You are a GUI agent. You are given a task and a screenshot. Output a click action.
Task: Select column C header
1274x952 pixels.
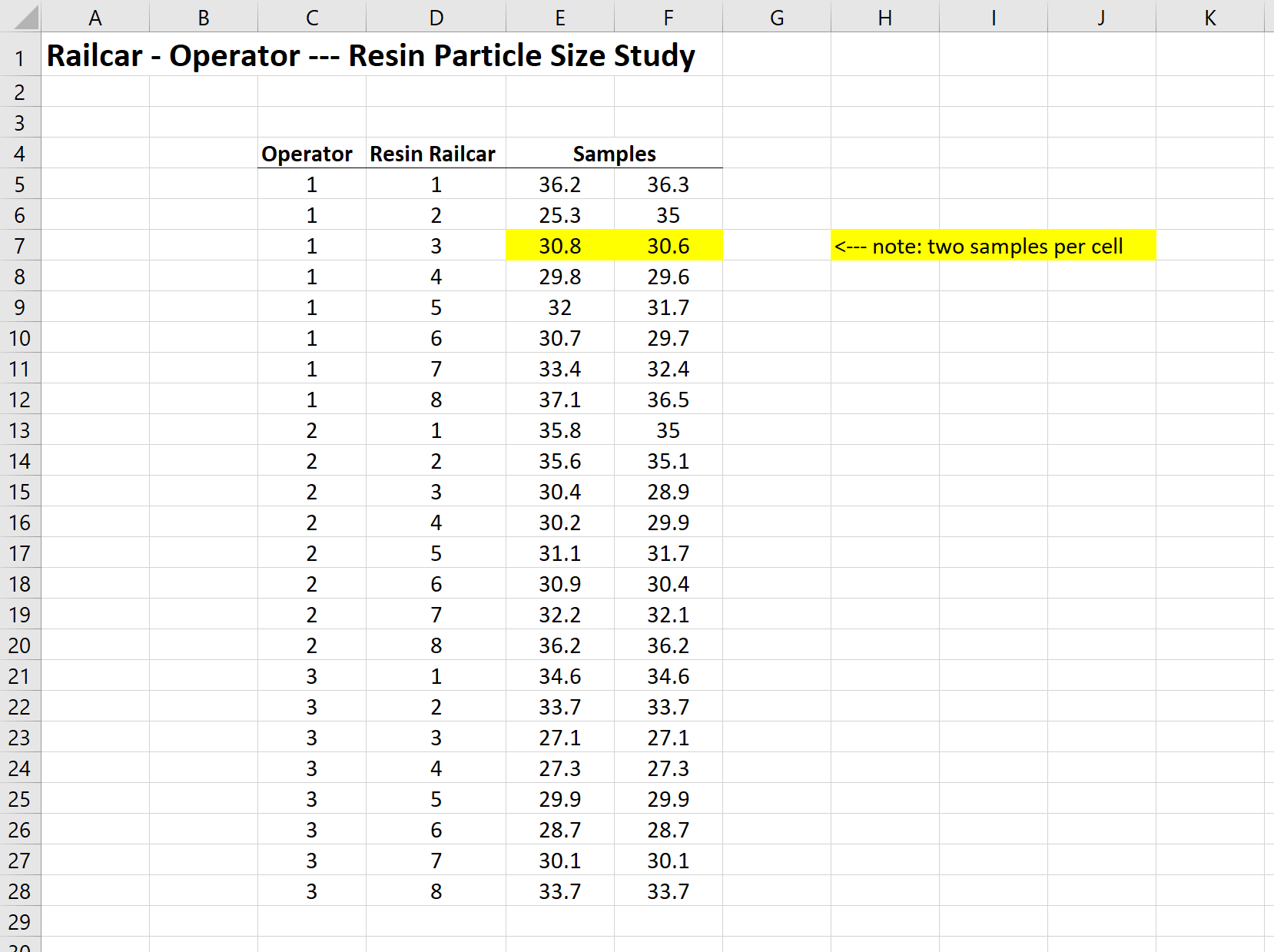pos(312,16)
